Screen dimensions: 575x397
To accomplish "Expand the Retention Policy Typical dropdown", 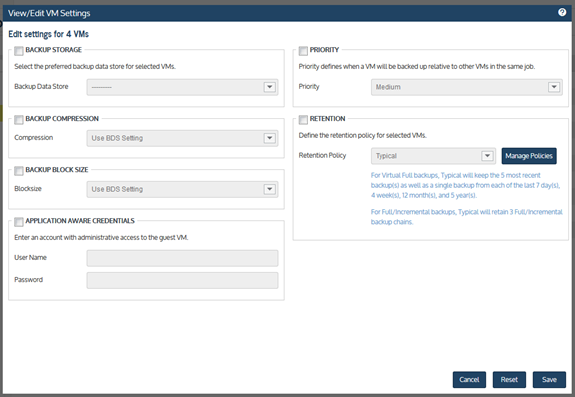I will [433, 156].
